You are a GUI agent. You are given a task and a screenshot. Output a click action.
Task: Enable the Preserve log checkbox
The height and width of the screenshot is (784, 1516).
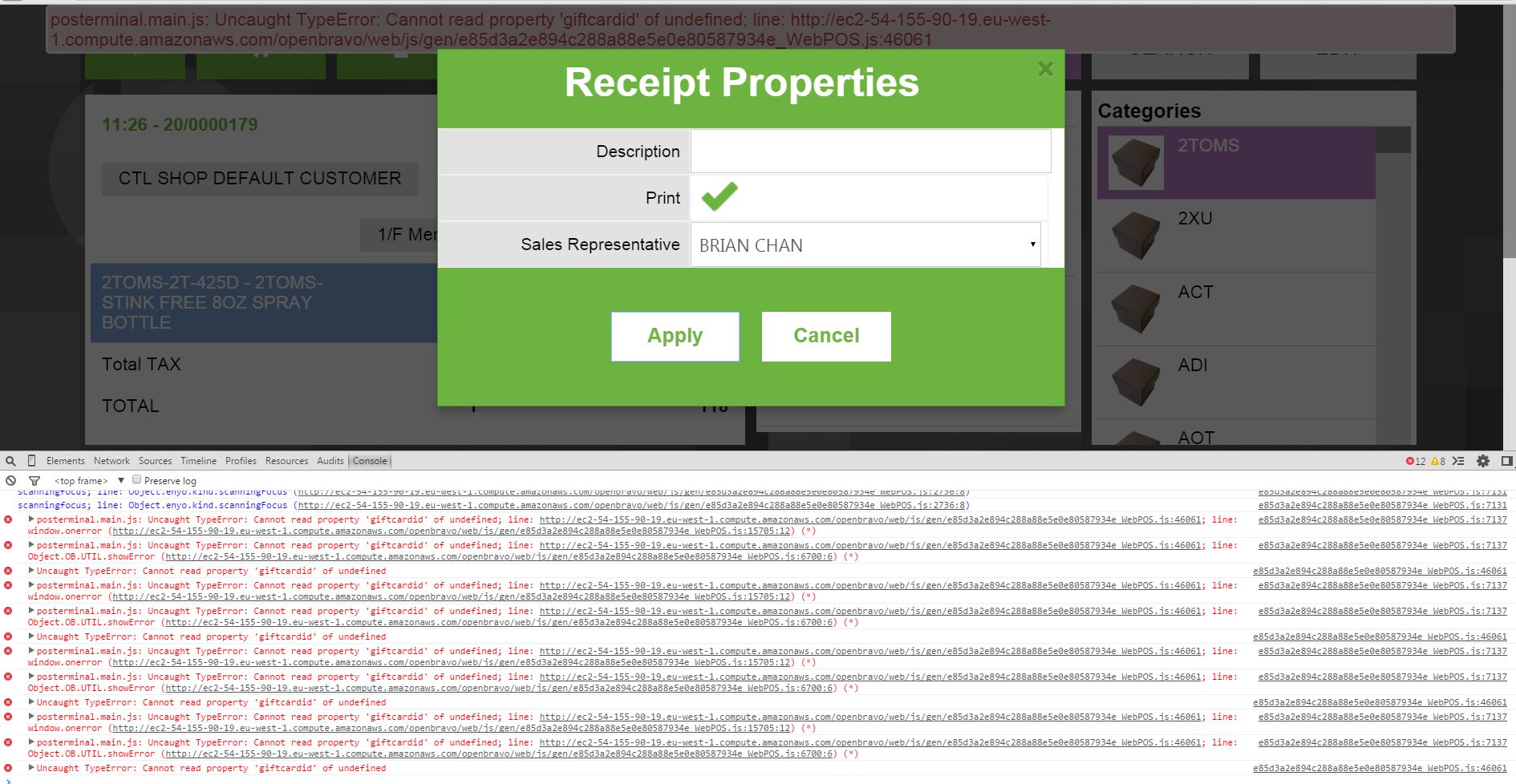[x=136, y=480]
